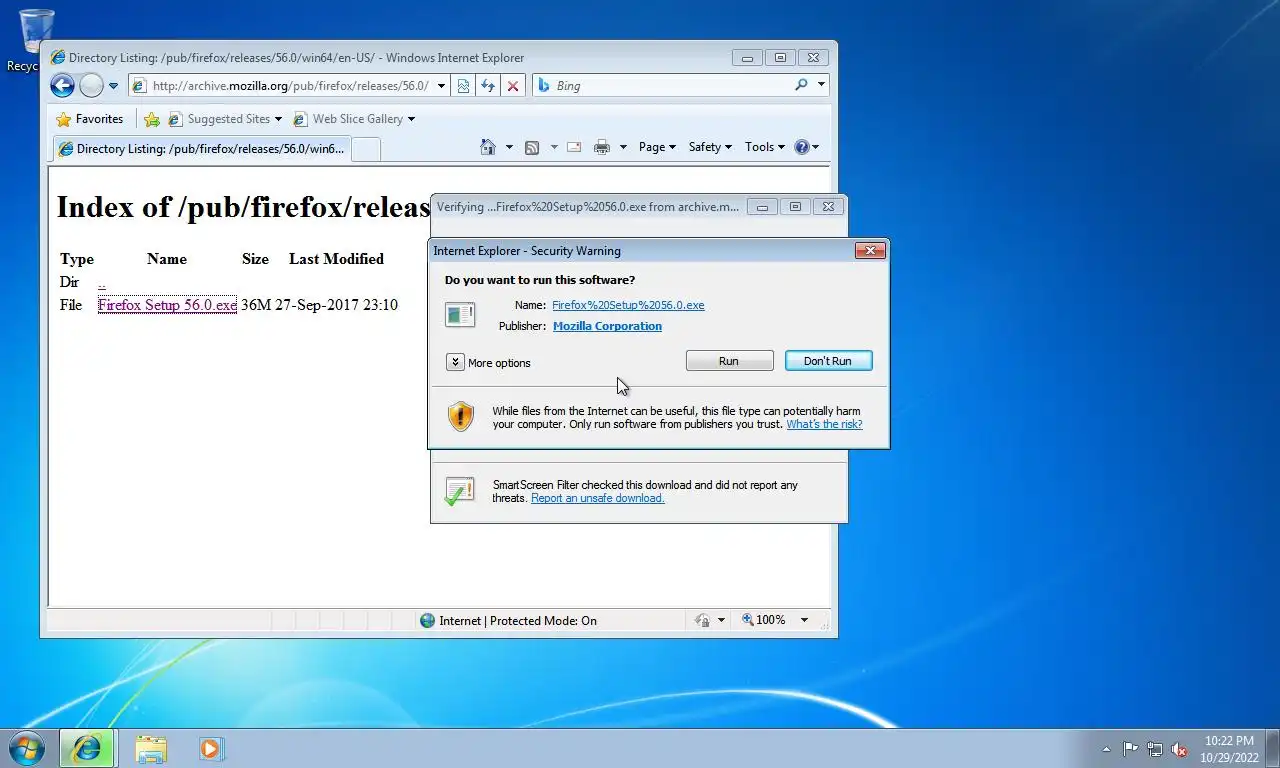Click Internet Explorer in the taskbar

click(x=88, y=748)
